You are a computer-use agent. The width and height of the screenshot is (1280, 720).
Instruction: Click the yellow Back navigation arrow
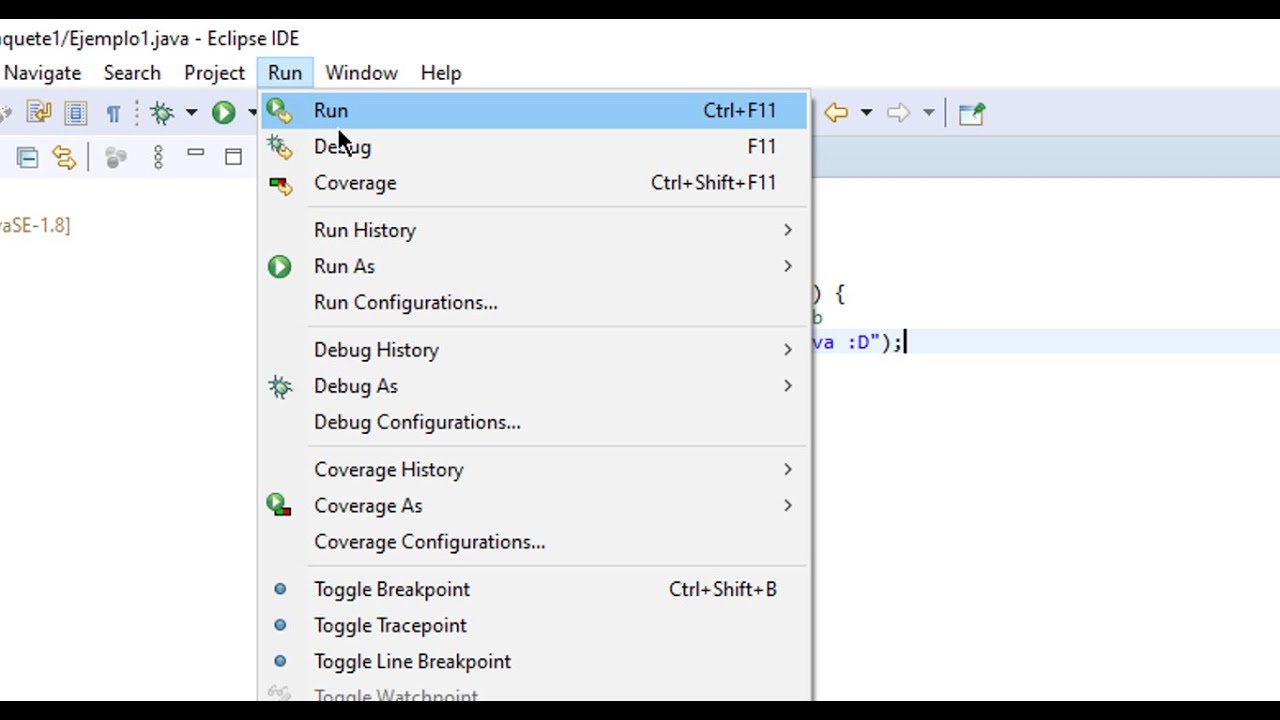836,113
